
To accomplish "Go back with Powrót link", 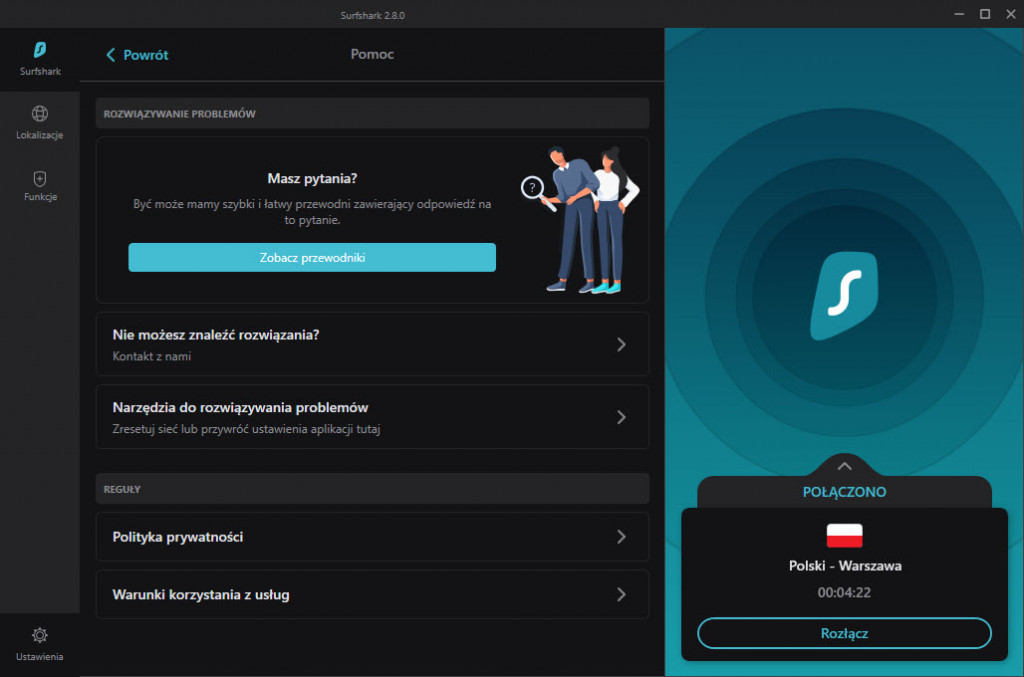I will [146, 55].
